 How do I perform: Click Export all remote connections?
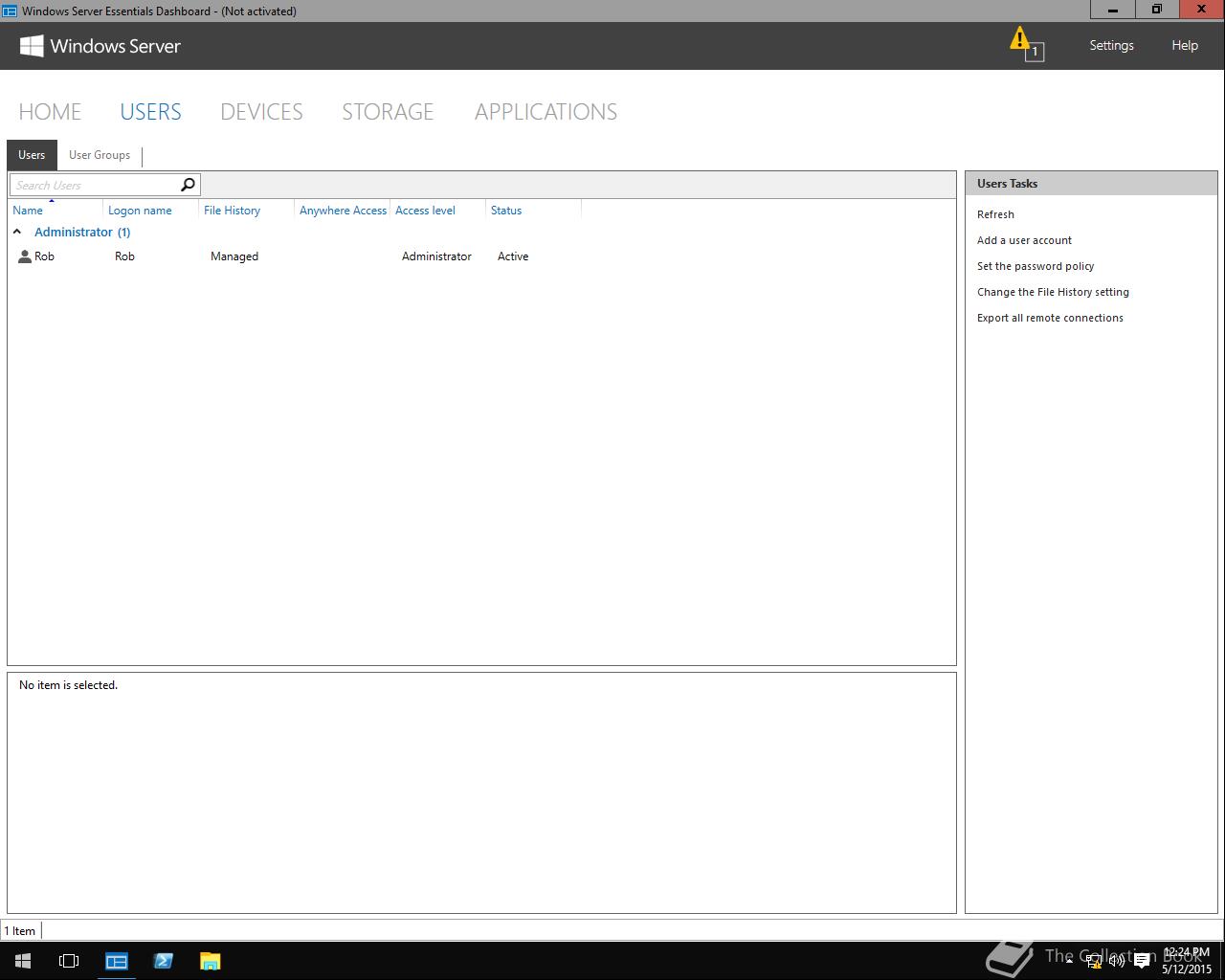tap(1050, 318)
